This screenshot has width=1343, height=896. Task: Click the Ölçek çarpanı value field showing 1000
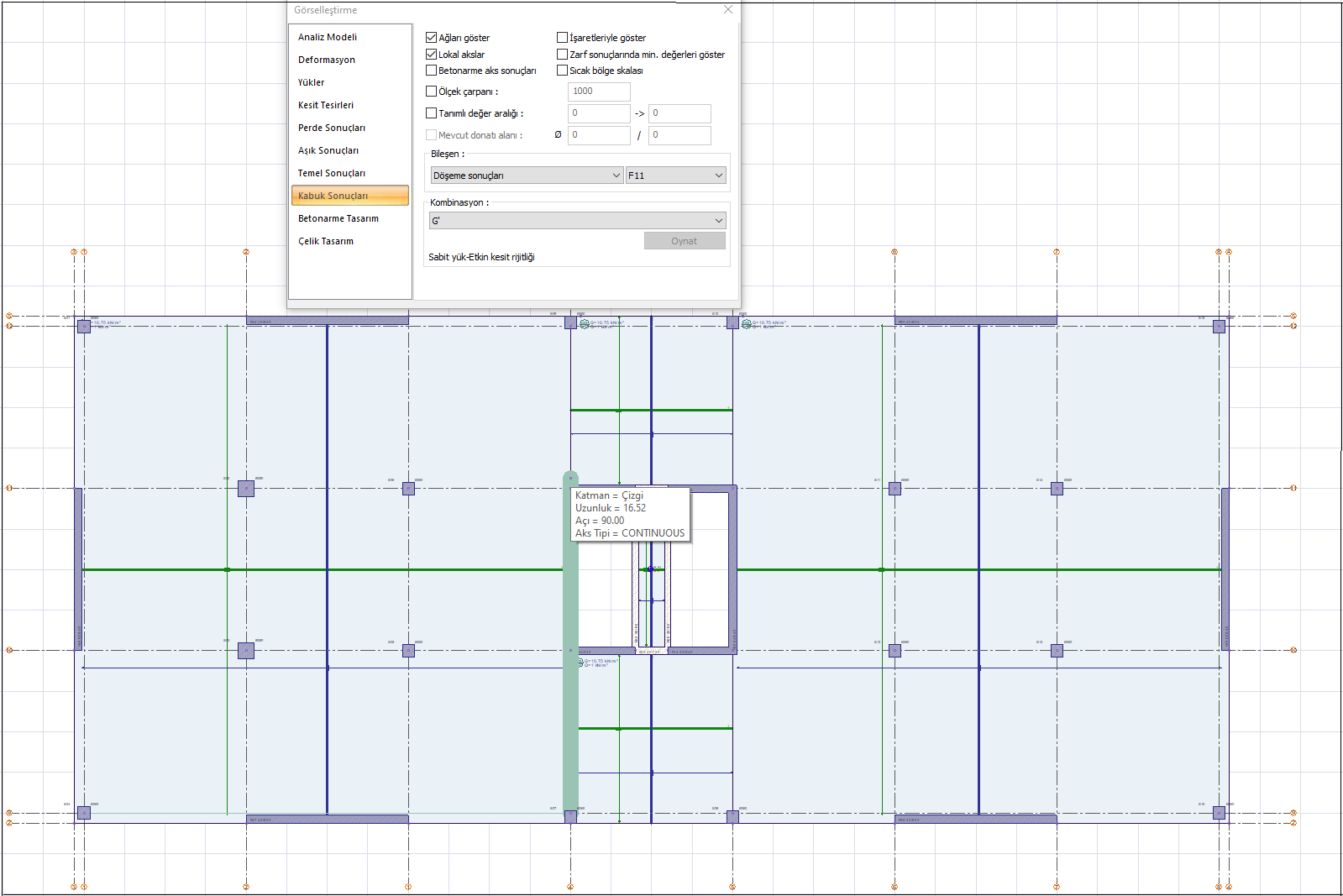(598, 92)
